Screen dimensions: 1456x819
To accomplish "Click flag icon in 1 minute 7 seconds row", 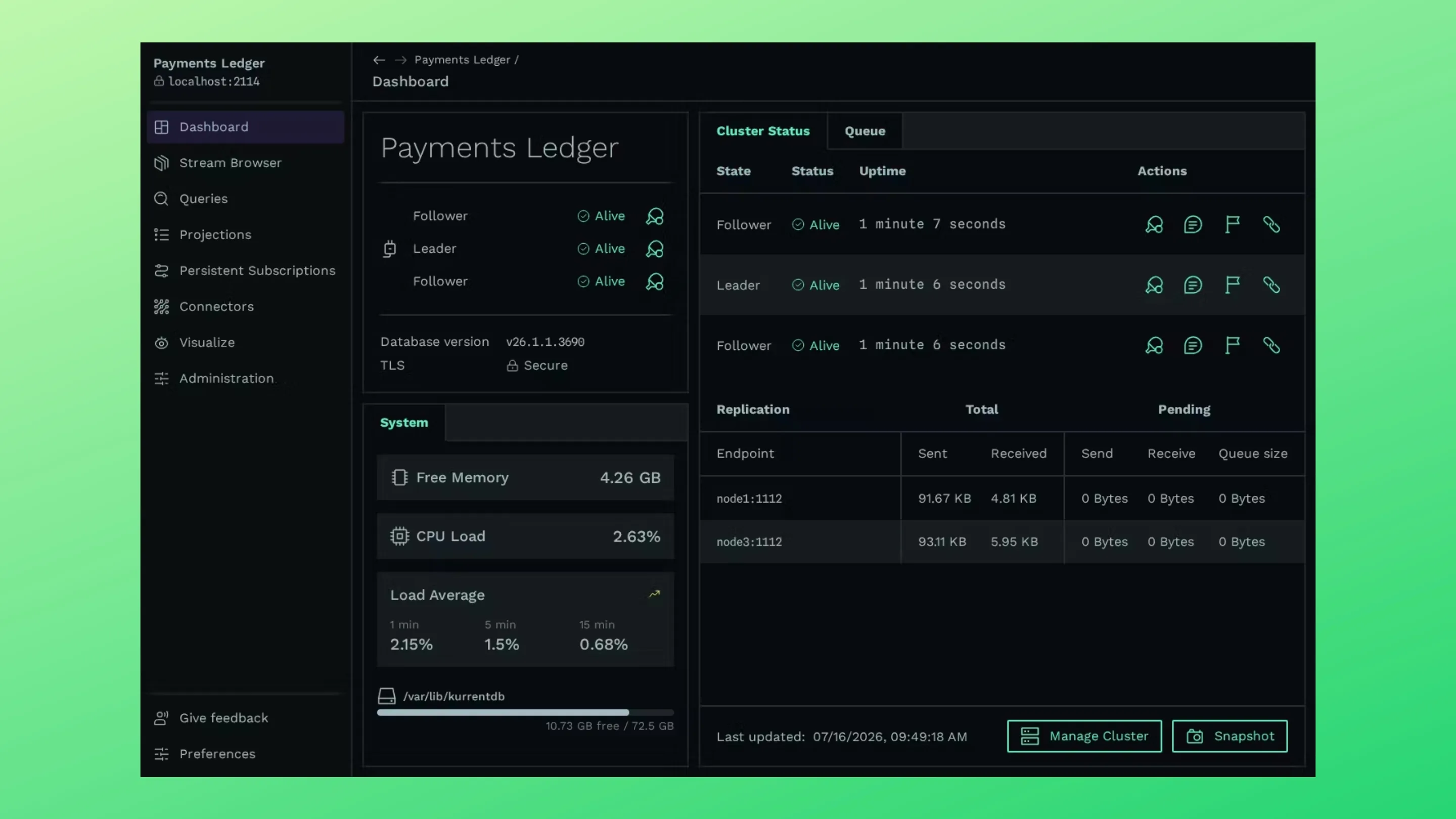I will click(x=1232, y=224).
